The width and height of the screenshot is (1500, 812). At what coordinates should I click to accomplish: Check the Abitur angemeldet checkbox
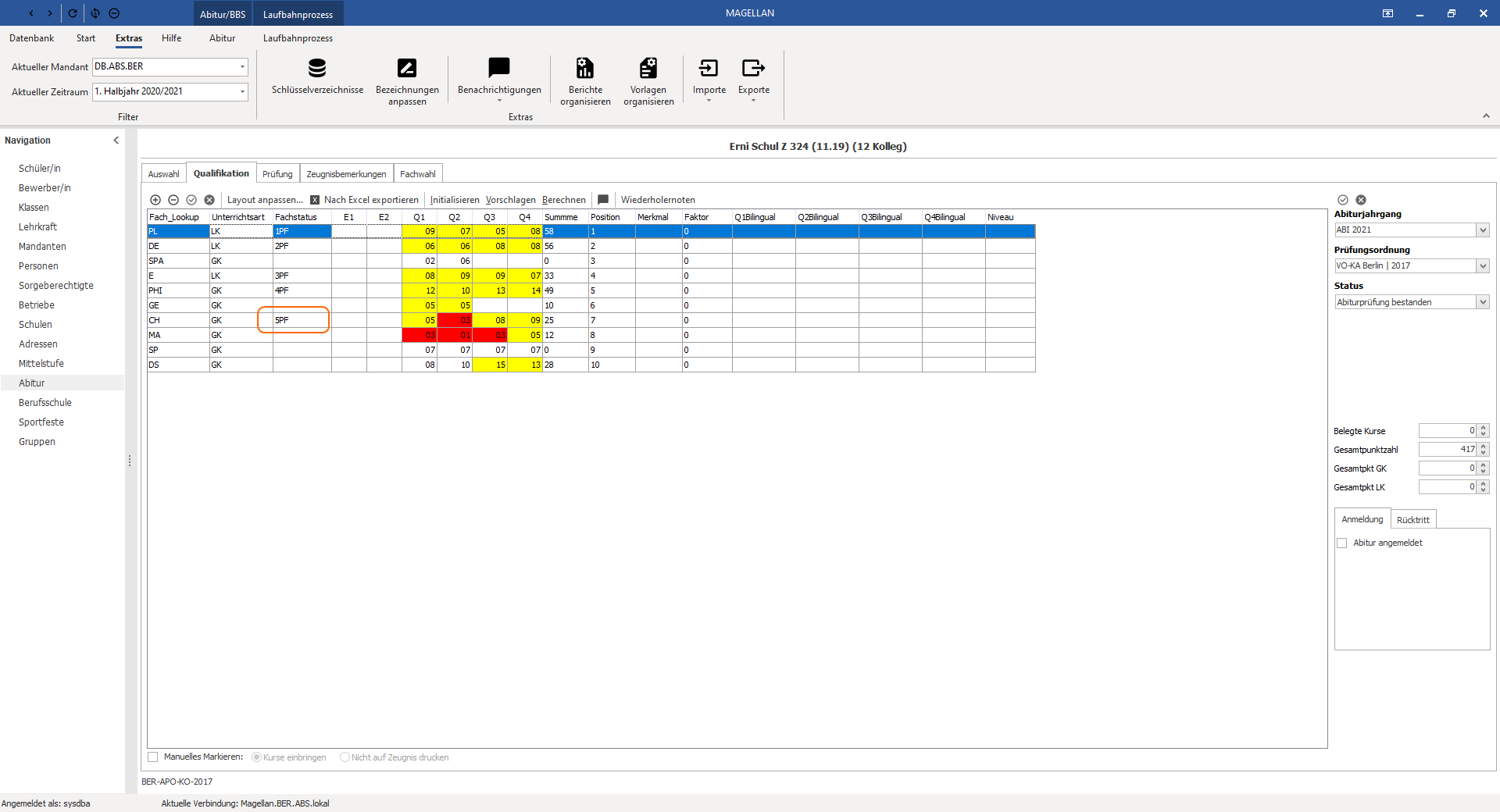tap(1342, 543)
